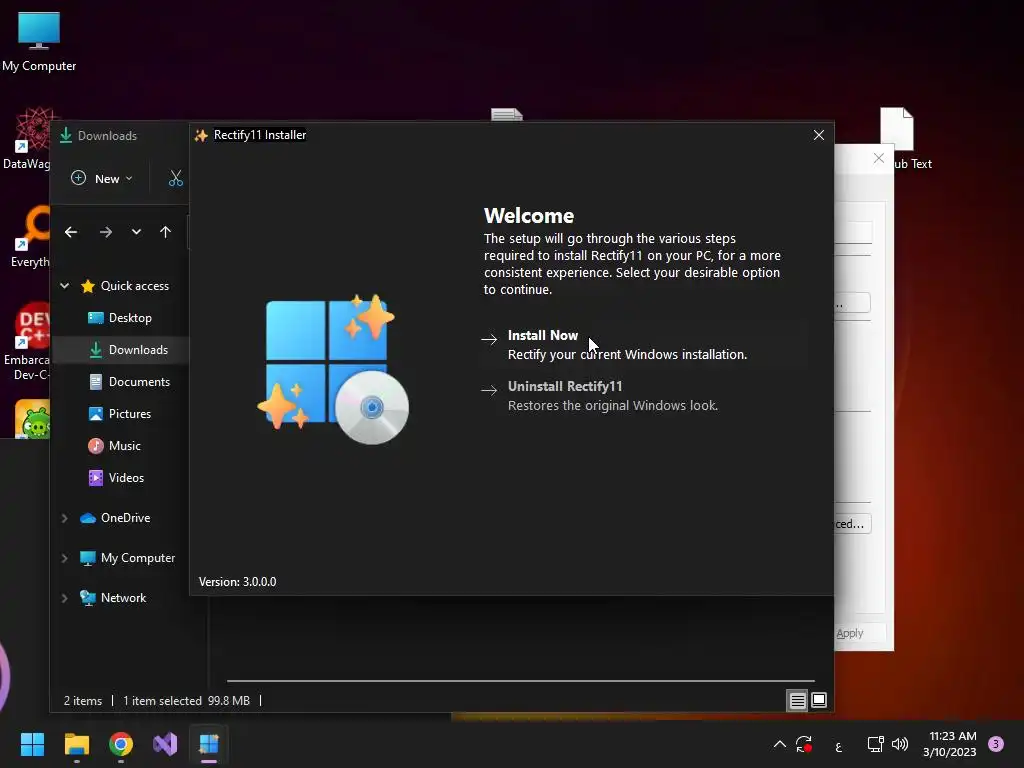This screenshot has width=1024, height=768.
Task: Open File Explorer from taskbar
Action: [77, 744]
